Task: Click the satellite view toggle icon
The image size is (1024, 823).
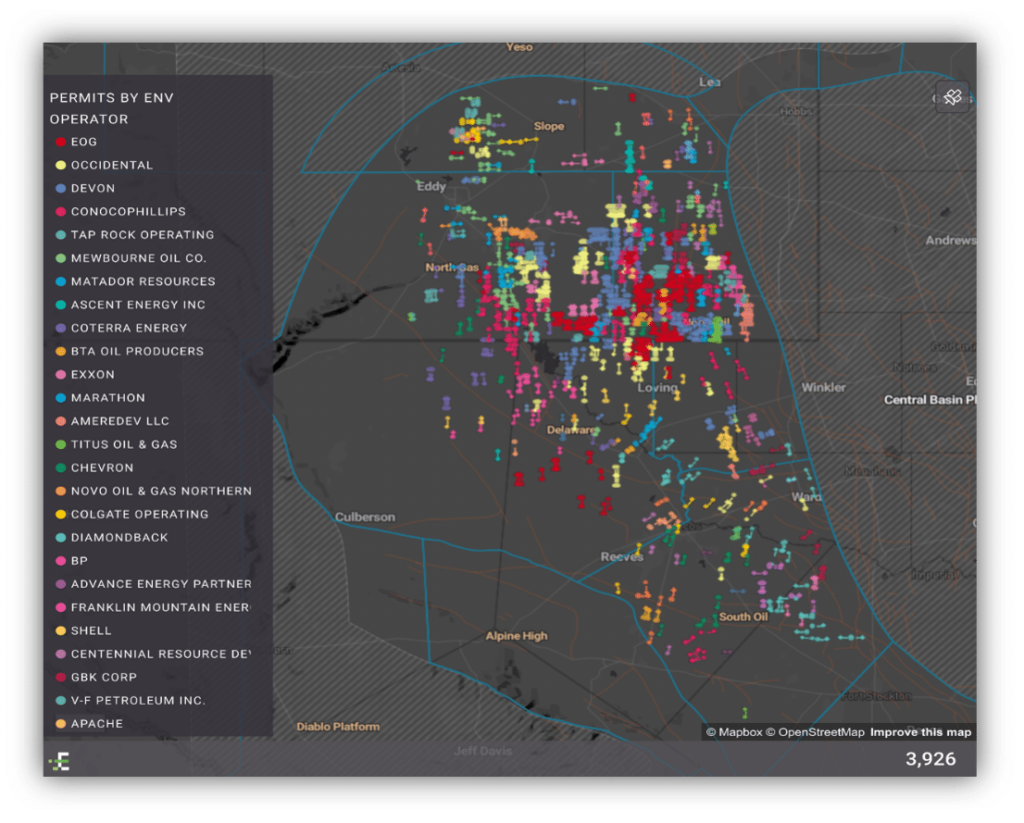Action: pyautogui.click(x=952, y=97)
